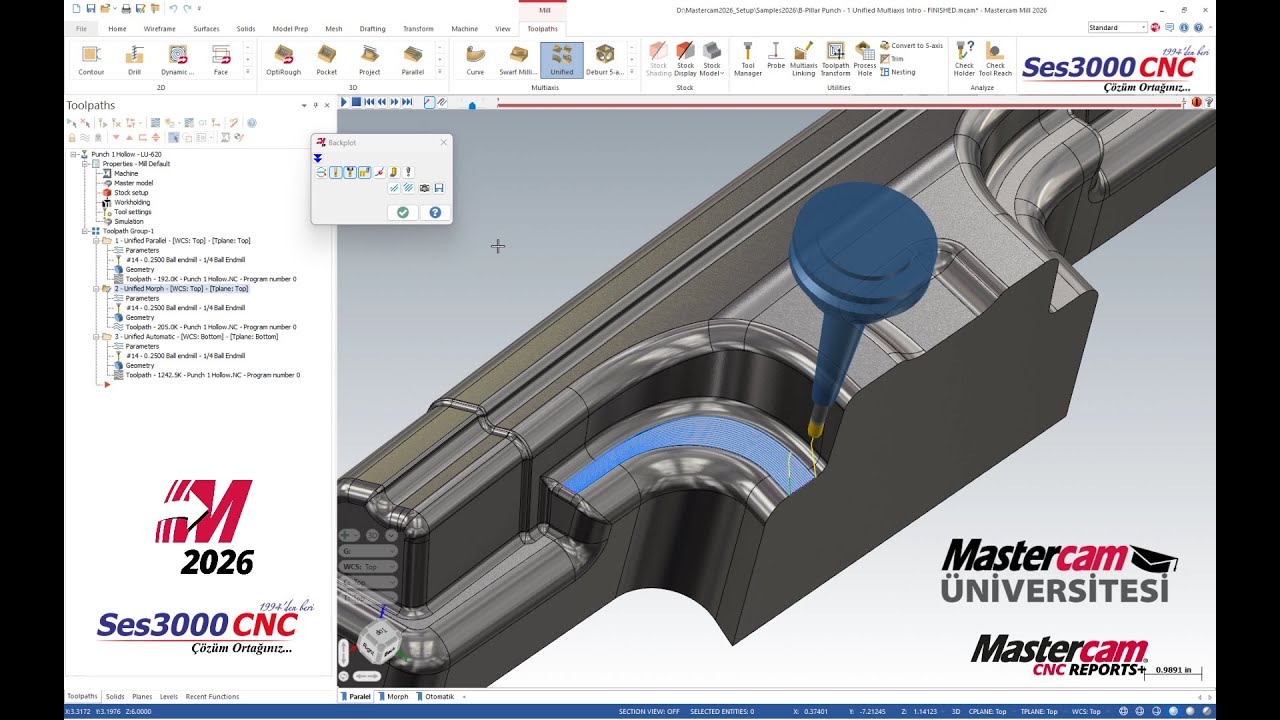Pick the Face toolpath icon
The height and width of the screenshot is (720, 1280).
tap(221, 60)
